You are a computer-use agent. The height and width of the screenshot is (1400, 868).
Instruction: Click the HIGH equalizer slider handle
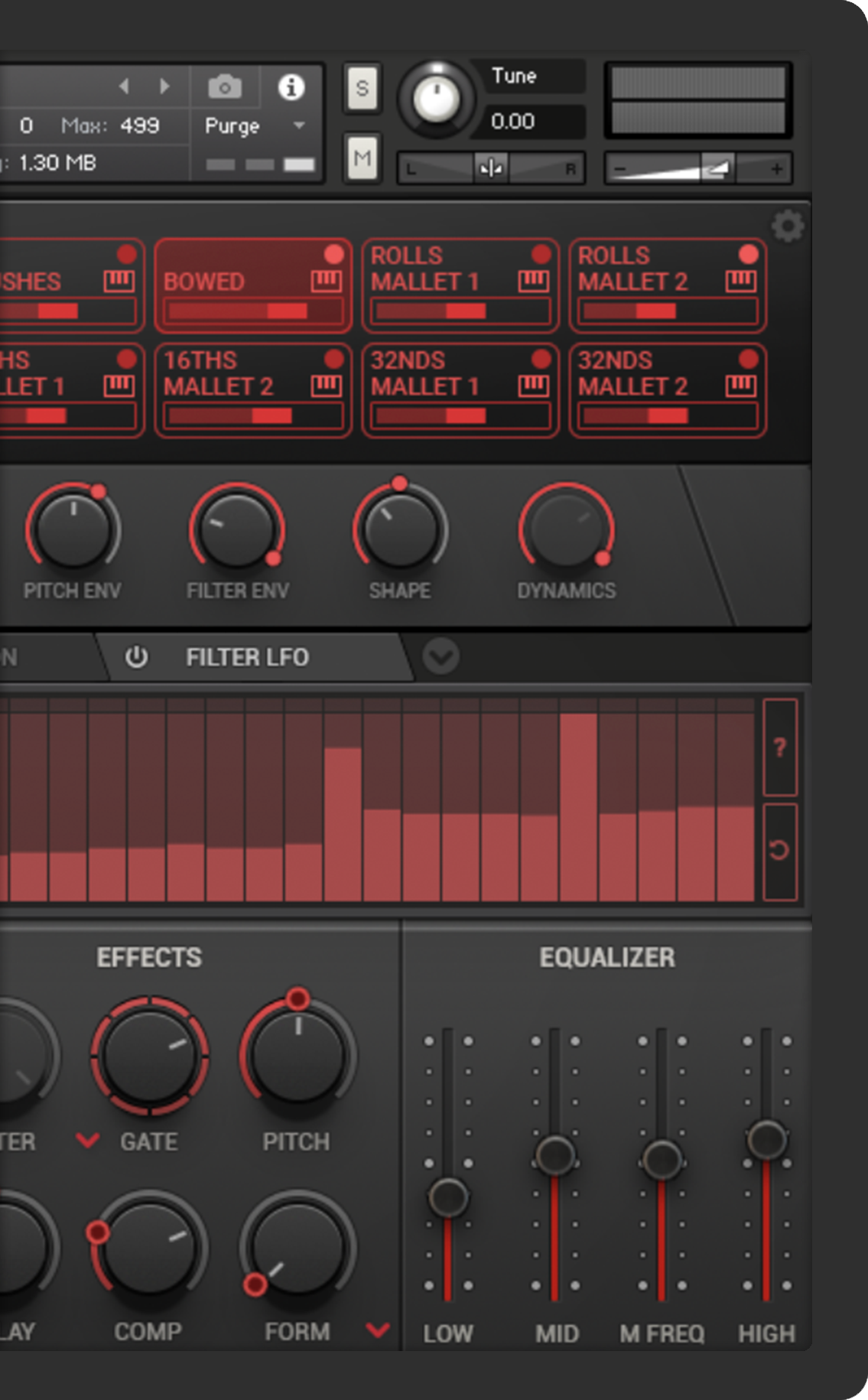point(766,1140)
